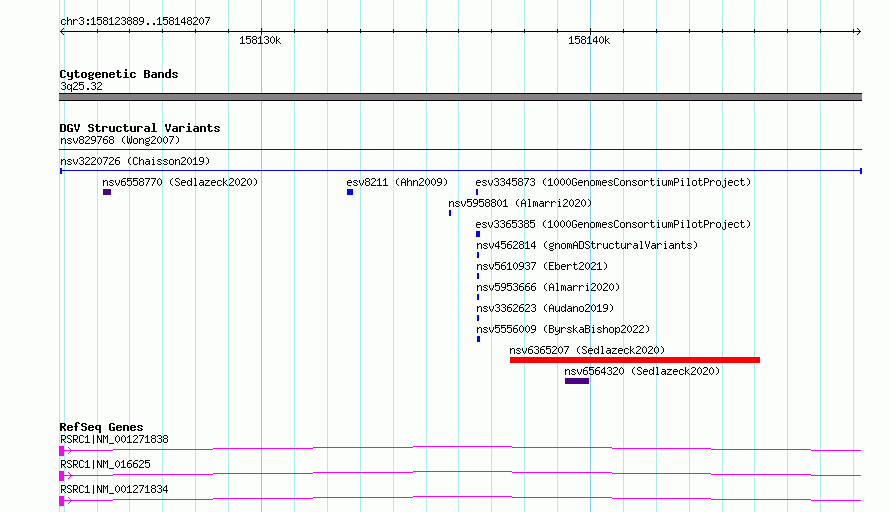Screen dimensions: 890x512
Task: Select the esv8211 blue variant block
Action: coord(350,192)
